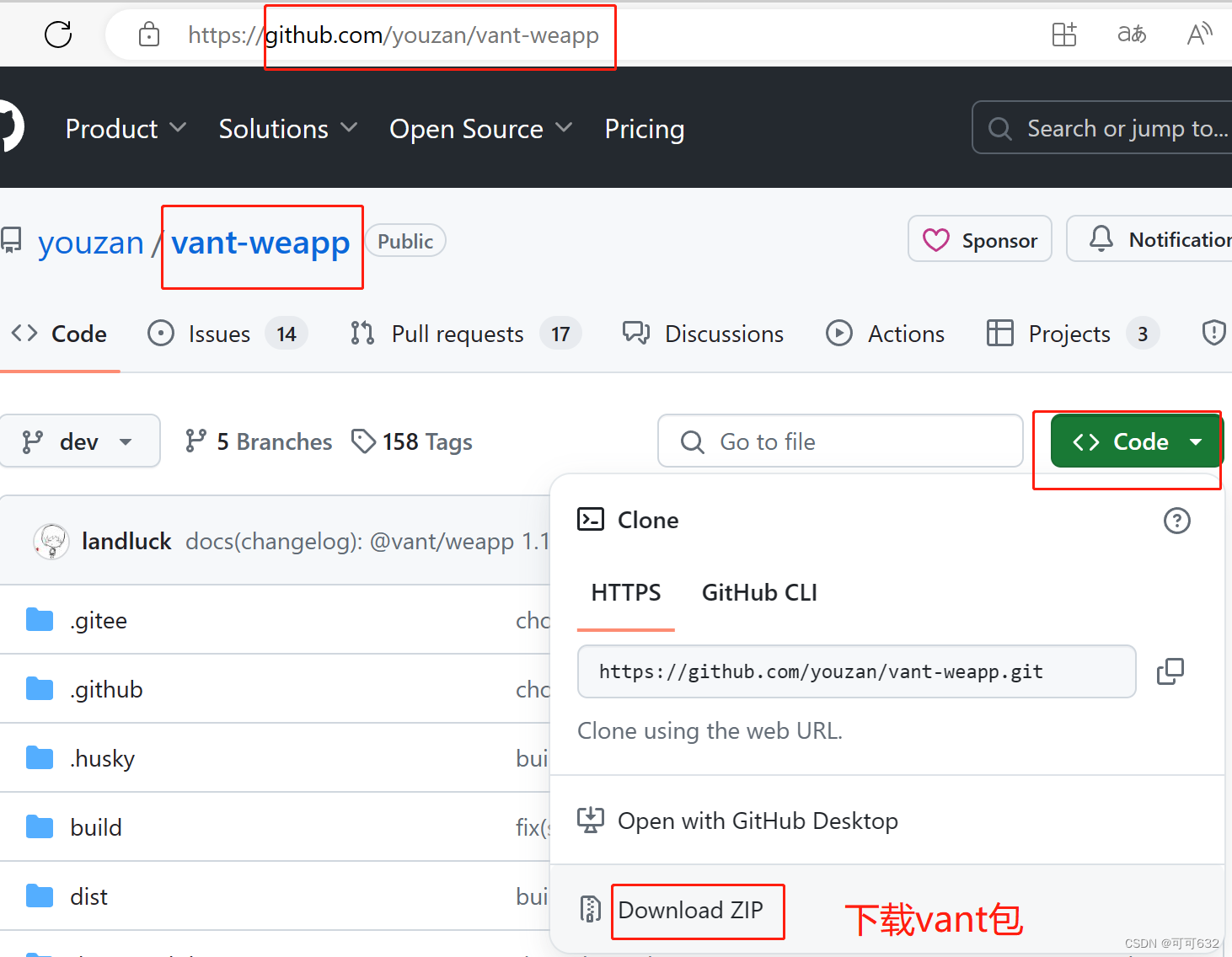Open the dev branch dropdown

(79, 441)
